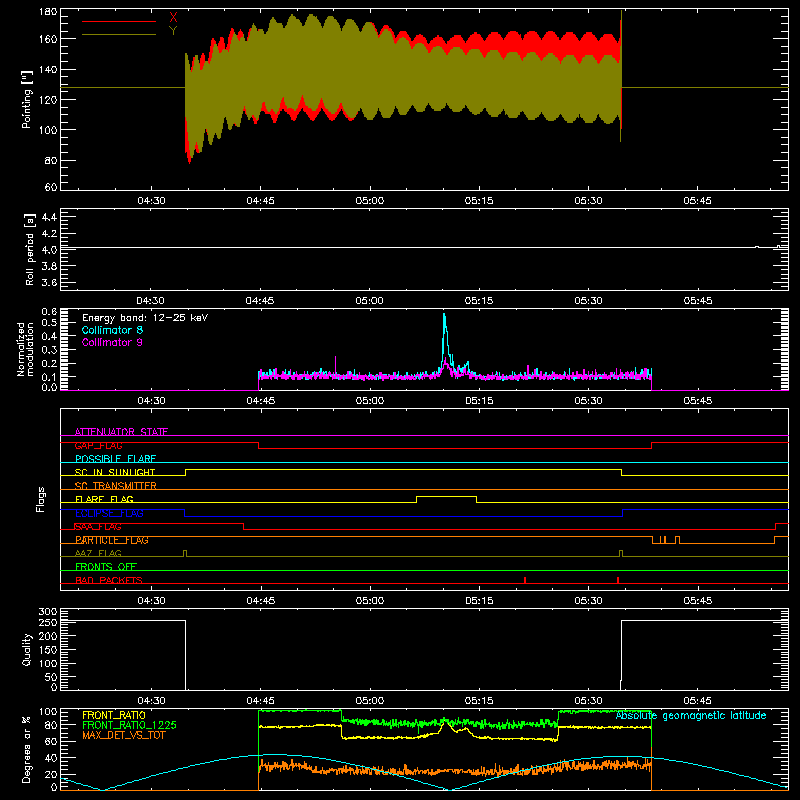Image resolution: width=800 pixels, height=800 pixels.
Task: Click the Normalized modulation axis title
Action: click(25, 349)
